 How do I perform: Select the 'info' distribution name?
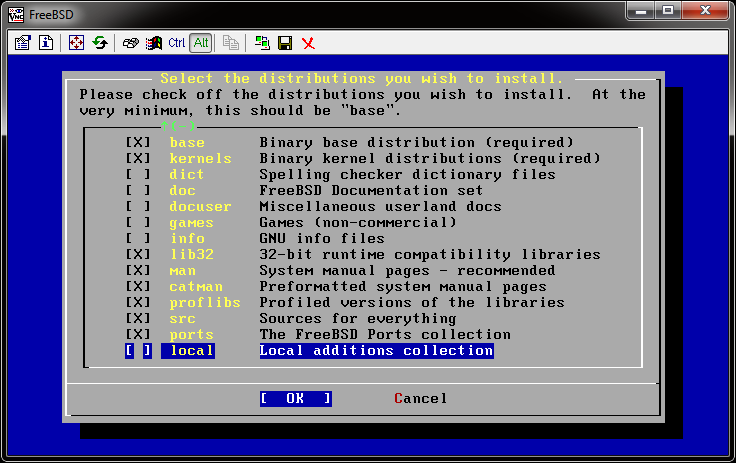(x=187, y=238)
